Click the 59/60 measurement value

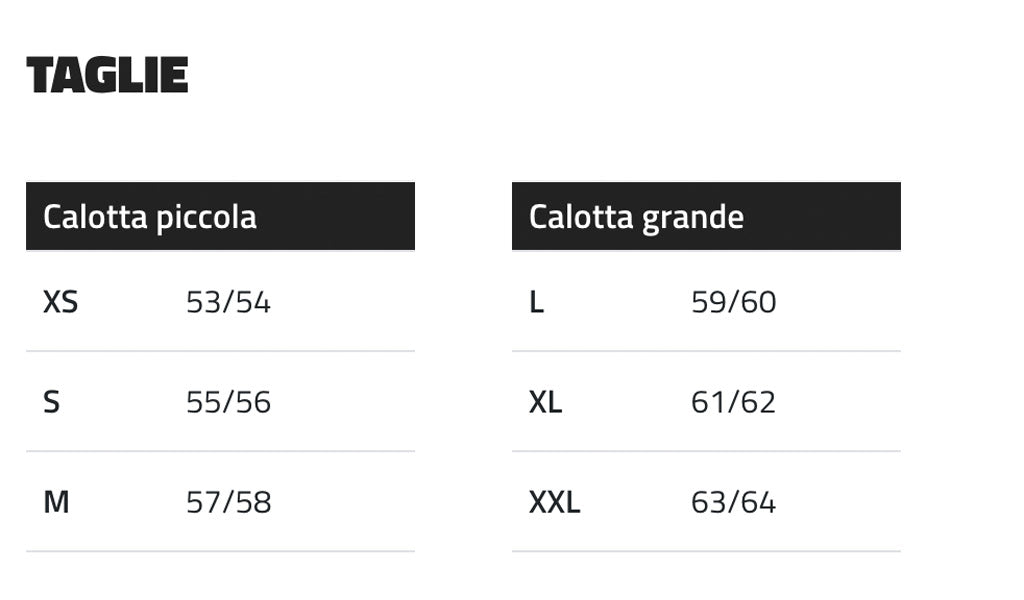pos(733,302)
